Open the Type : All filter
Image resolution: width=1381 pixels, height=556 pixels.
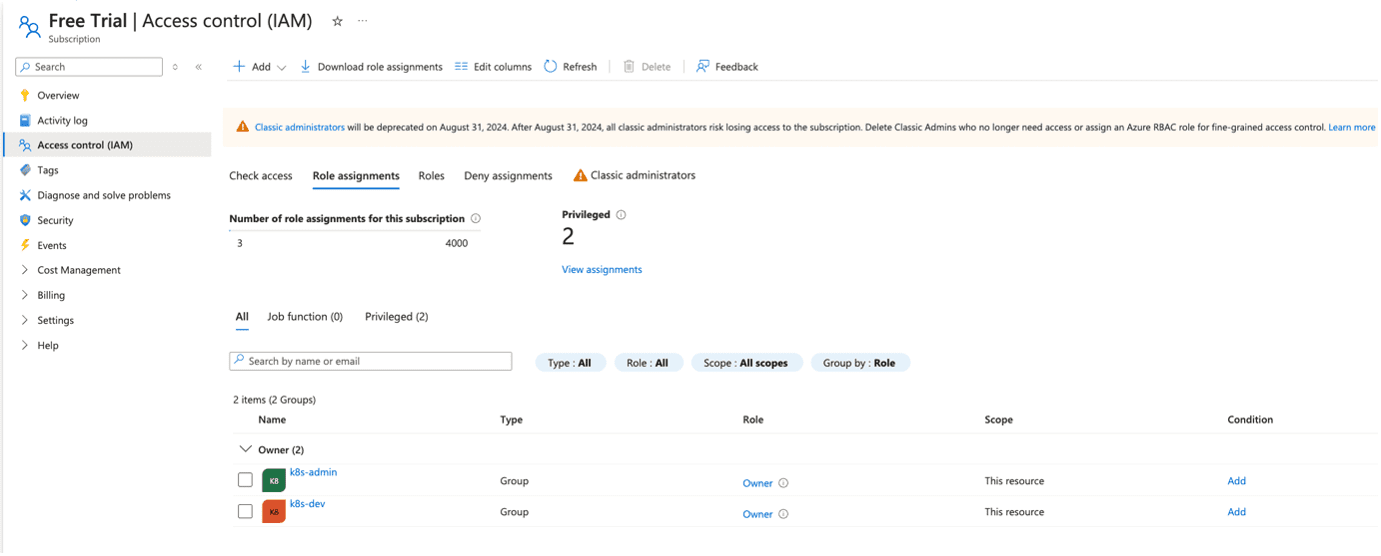click(x=570, y=363)
